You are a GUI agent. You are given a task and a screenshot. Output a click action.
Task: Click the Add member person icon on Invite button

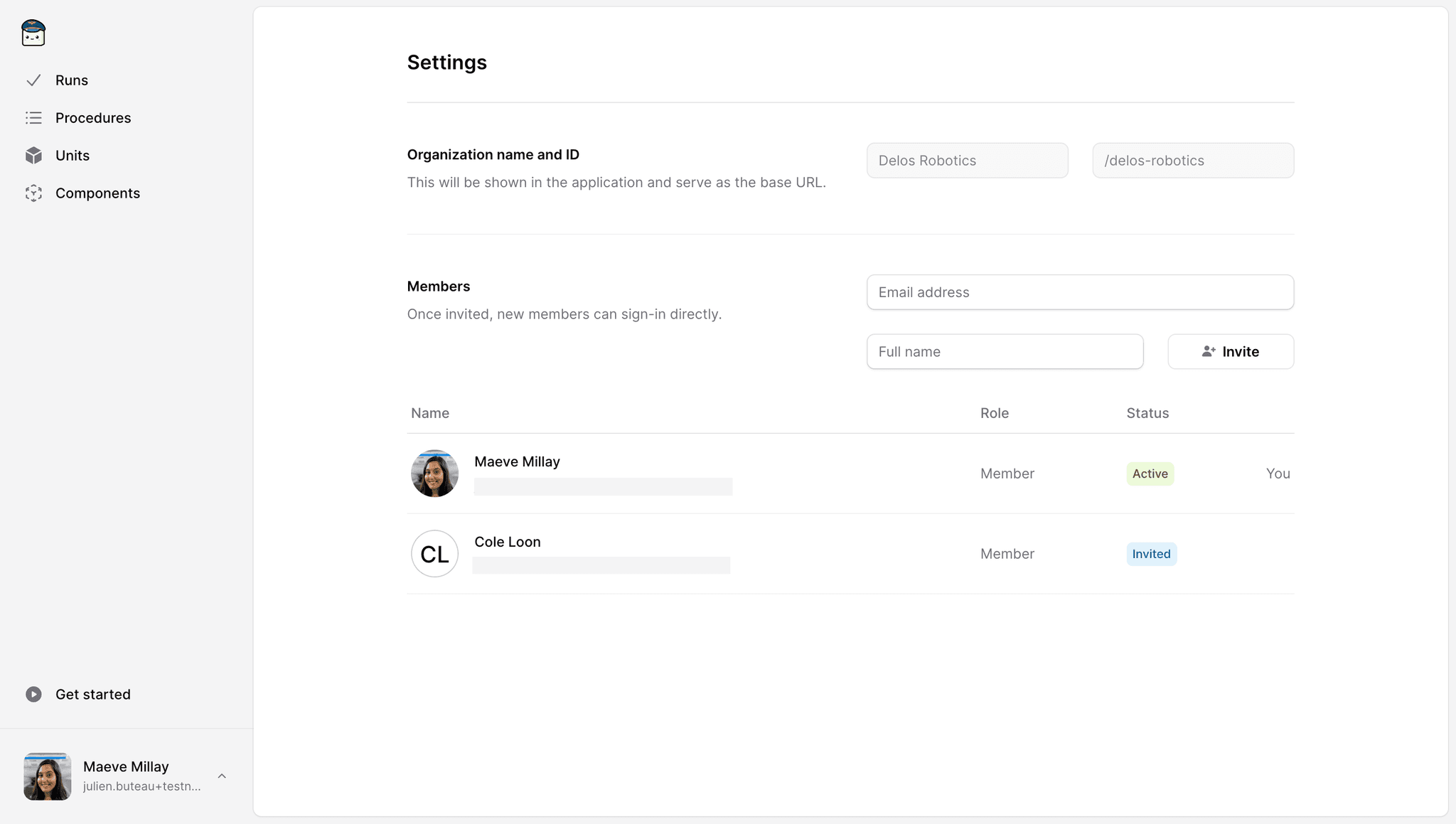point(1208,352)
